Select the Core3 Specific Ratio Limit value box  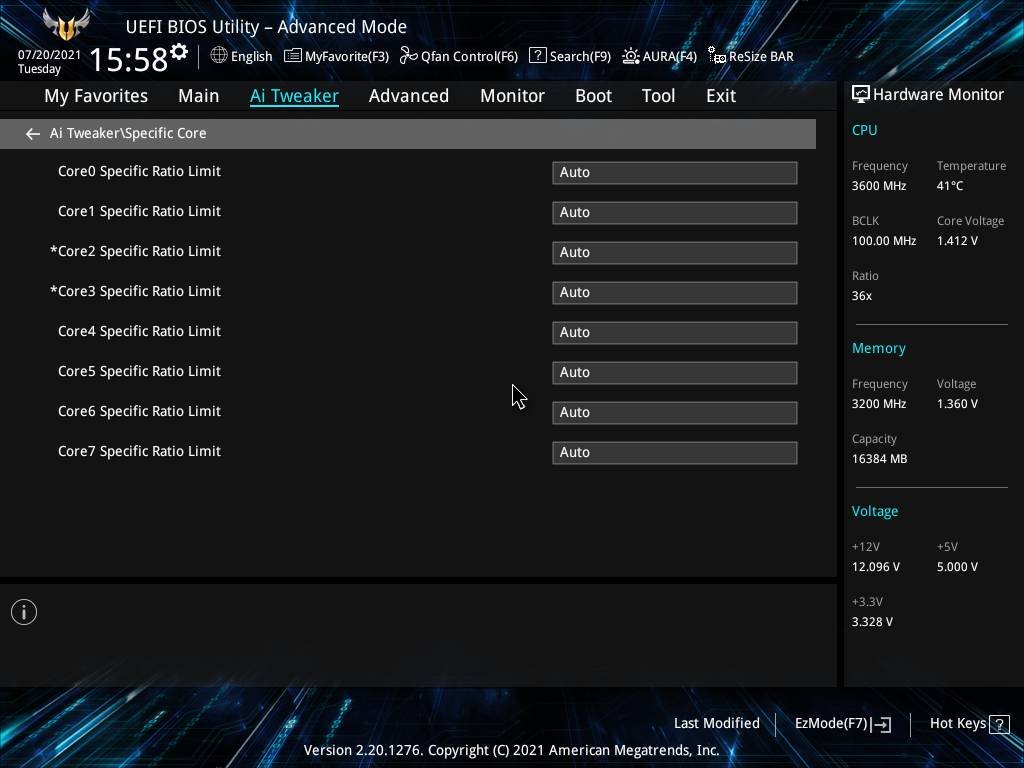point(674,292)
